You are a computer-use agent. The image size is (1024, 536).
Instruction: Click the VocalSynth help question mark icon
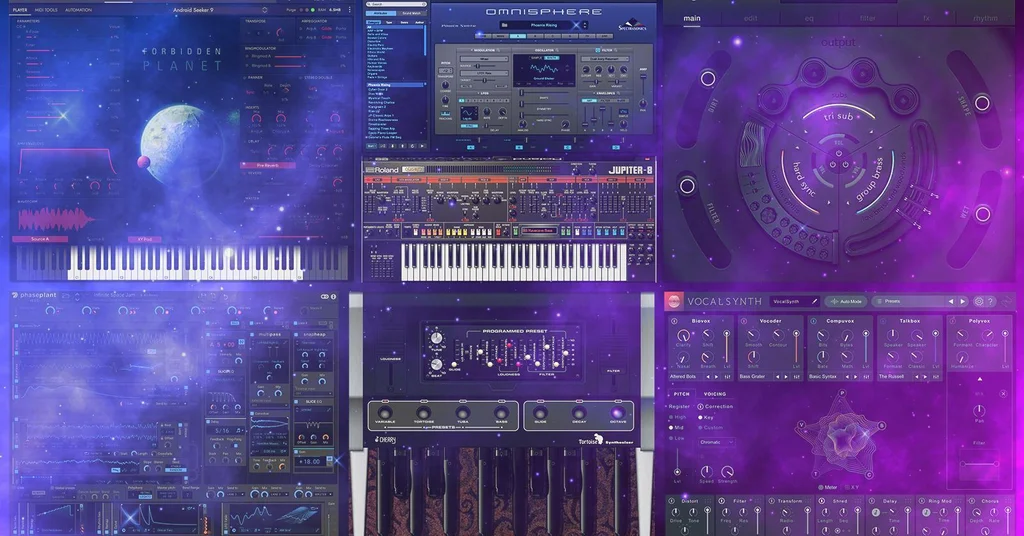pyautogui.click(x=991, y=302)
